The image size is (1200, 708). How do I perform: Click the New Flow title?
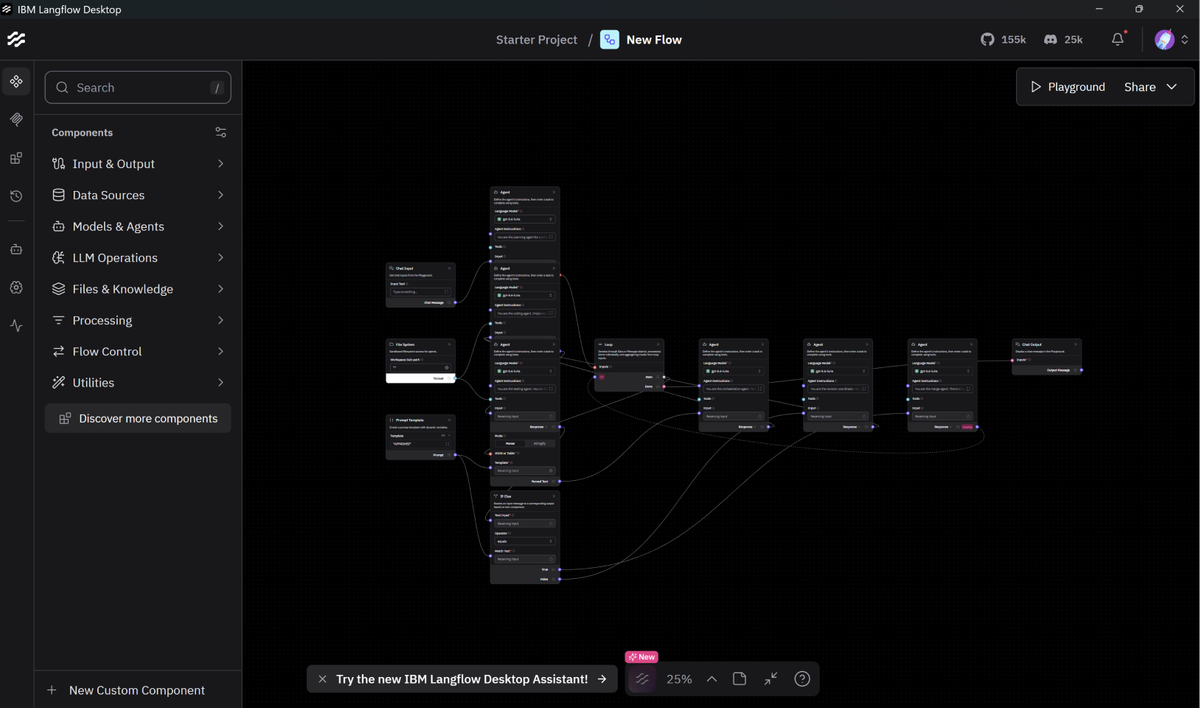(654, 40)
